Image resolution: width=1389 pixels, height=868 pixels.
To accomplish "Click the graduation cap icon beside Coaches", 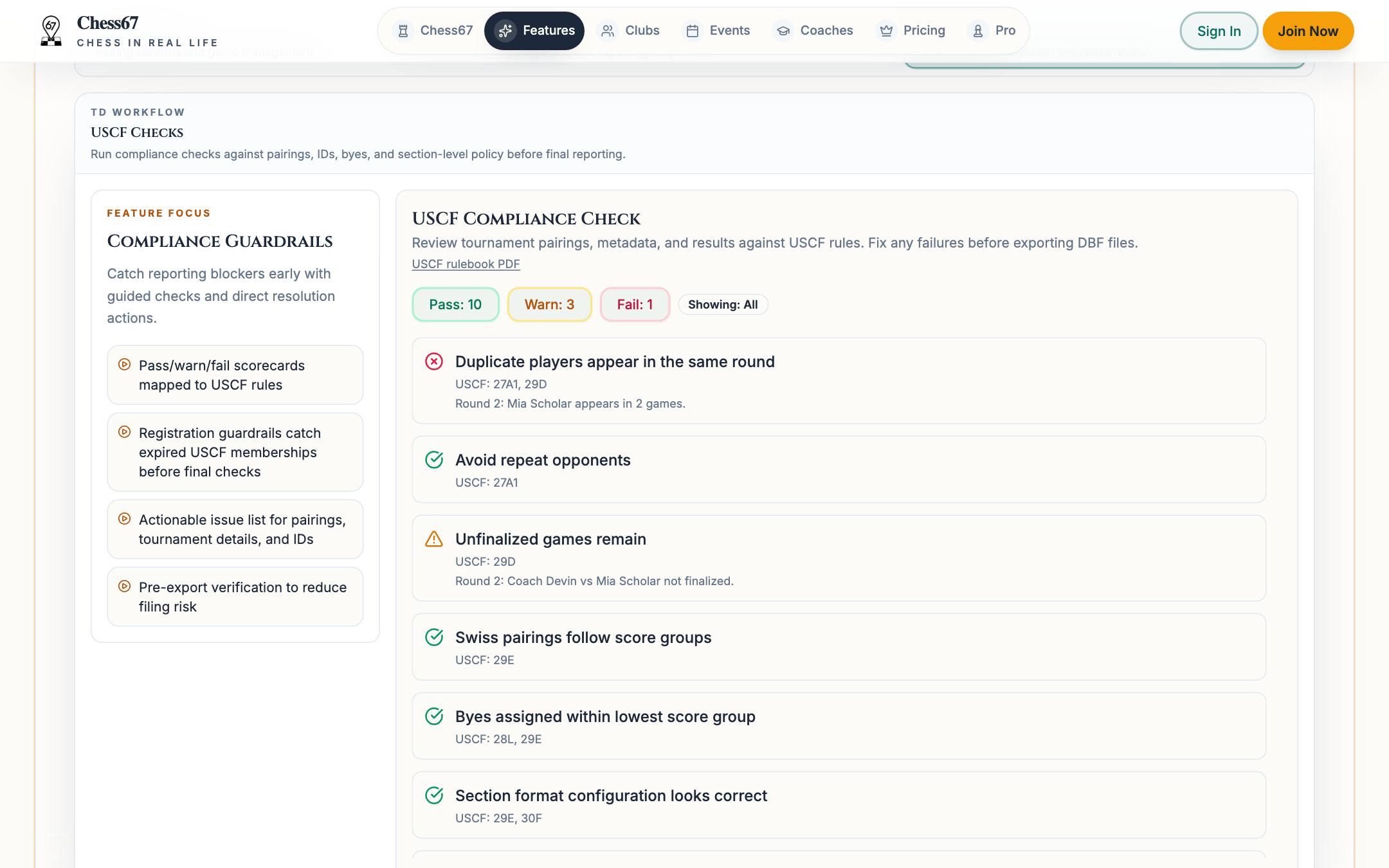I will click(783, 31).
